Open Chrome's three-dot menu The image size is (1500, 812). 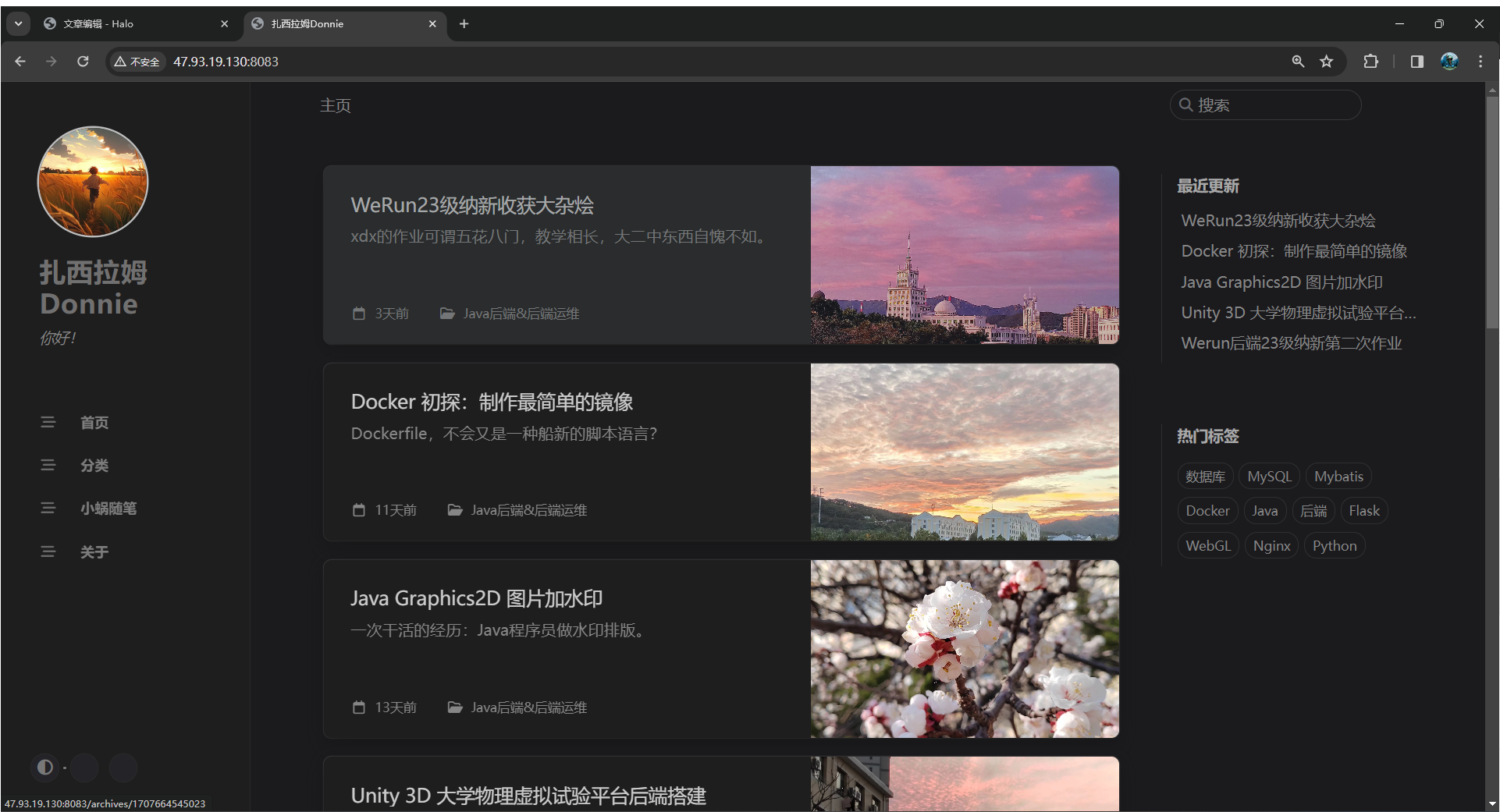tap(1480, 62)
